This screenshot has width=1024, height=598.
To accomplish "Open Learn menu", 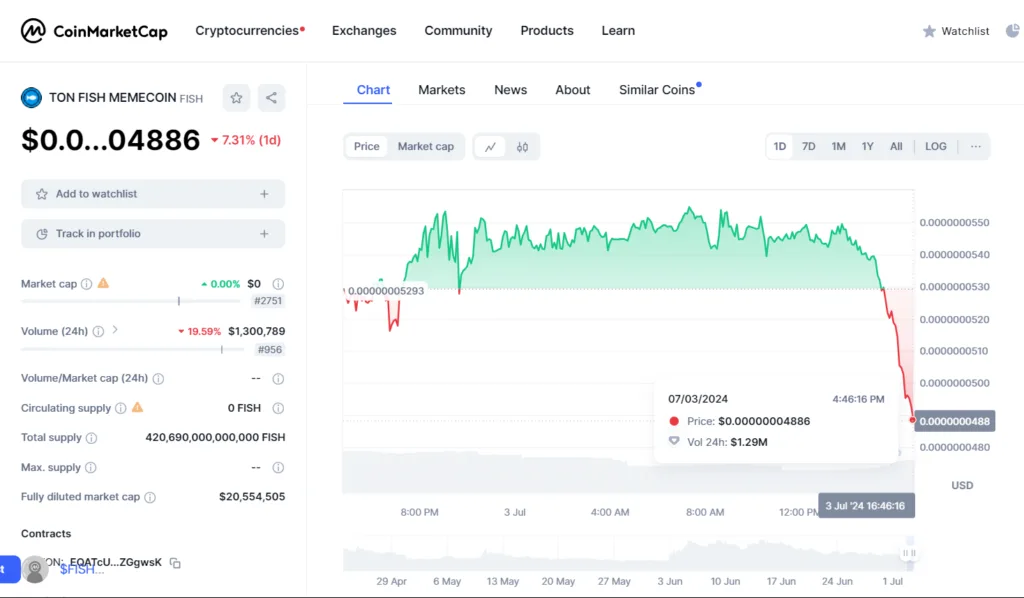I will 618,31.
